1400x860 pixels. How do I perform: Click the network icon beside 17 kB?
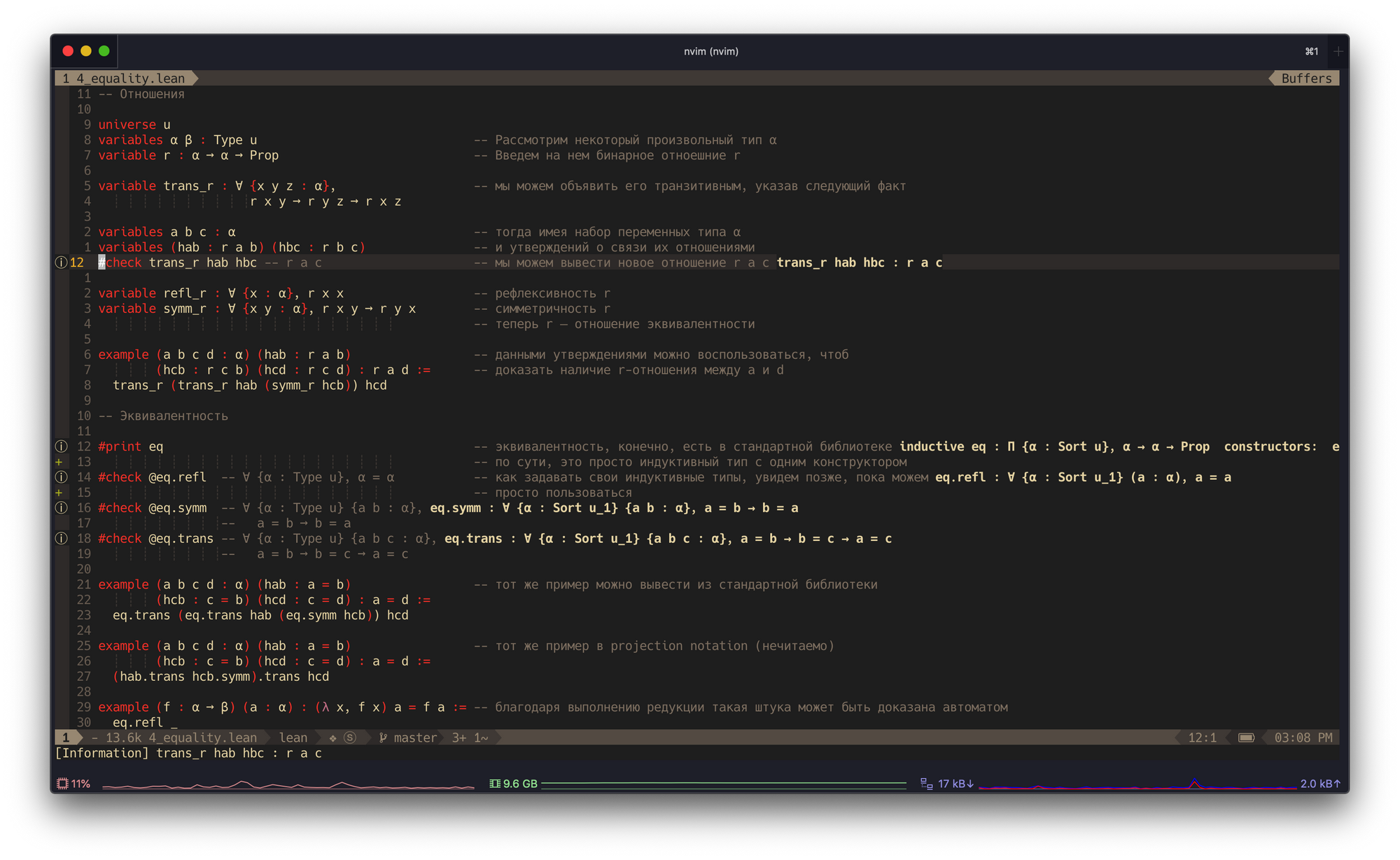coord(927,784)
